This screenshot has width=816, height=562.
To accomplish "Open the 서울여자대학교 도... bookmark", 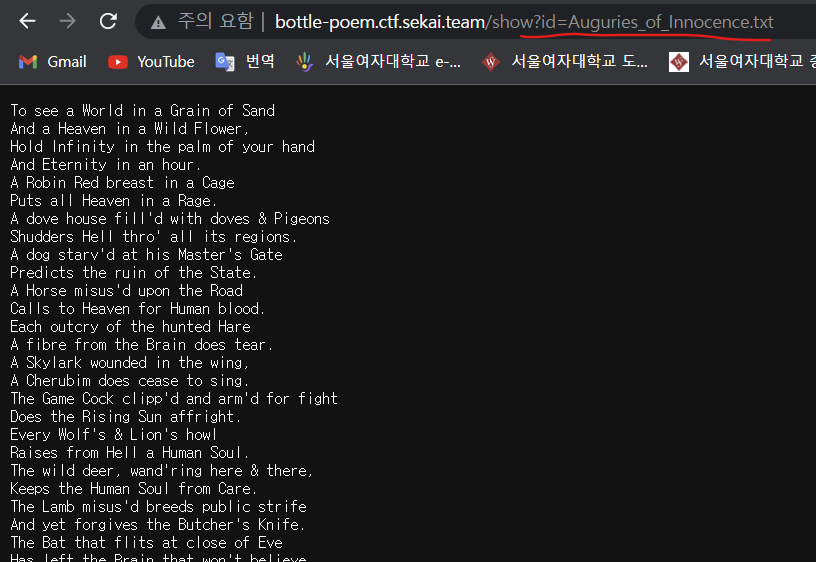I will tap(579, 61).
